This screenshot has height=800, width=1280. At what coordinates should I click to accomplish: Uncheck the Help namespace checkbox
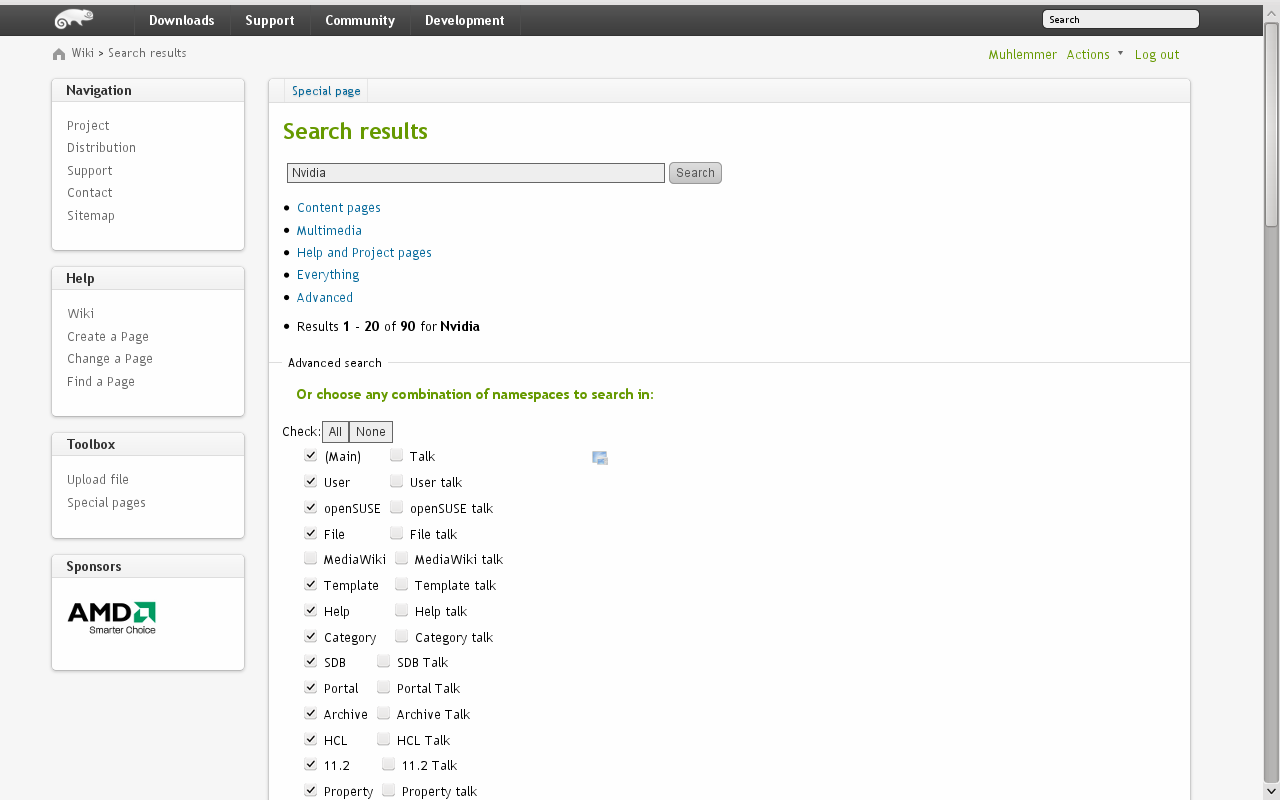(x=311, y=610)
